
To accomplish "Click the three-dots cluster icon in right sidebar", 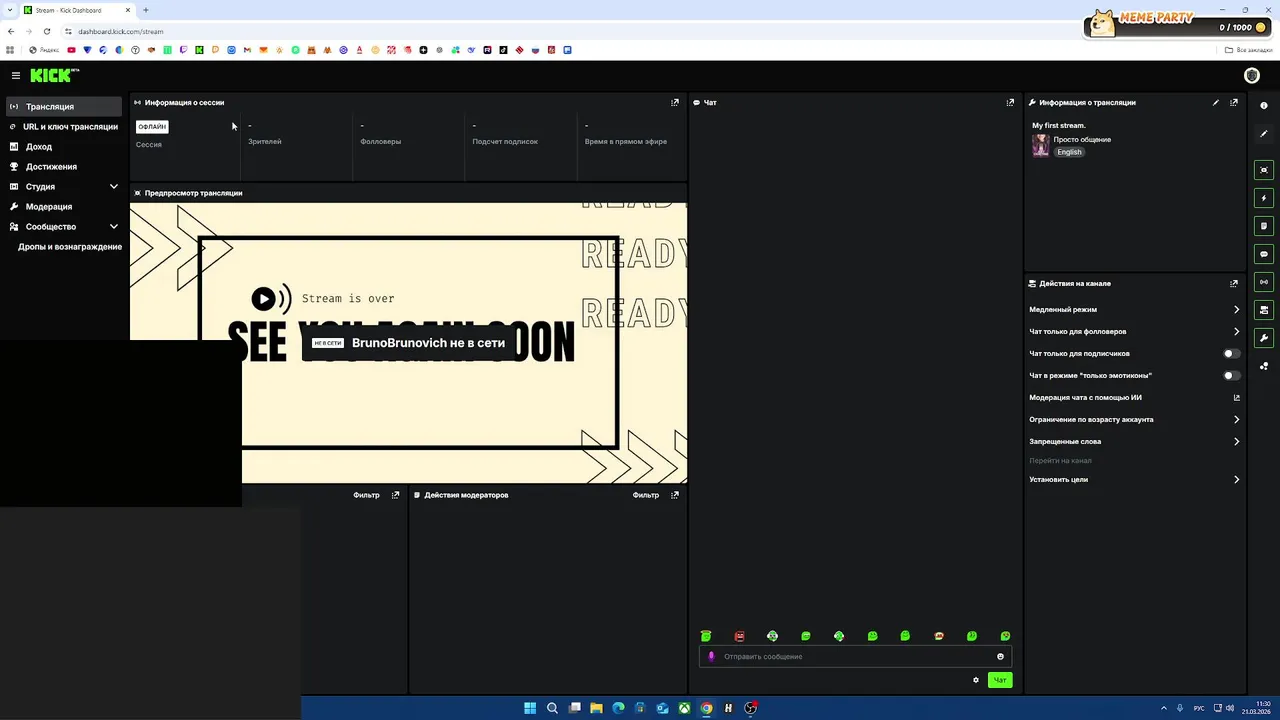I will click(x=1264, y=366).
